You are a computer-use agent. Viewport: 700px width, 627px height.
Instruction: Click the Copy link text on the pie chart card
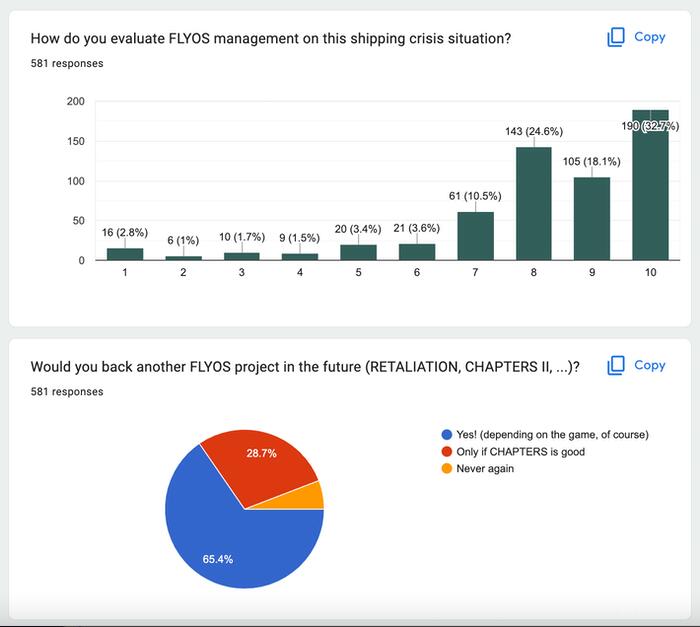[650, 365]
